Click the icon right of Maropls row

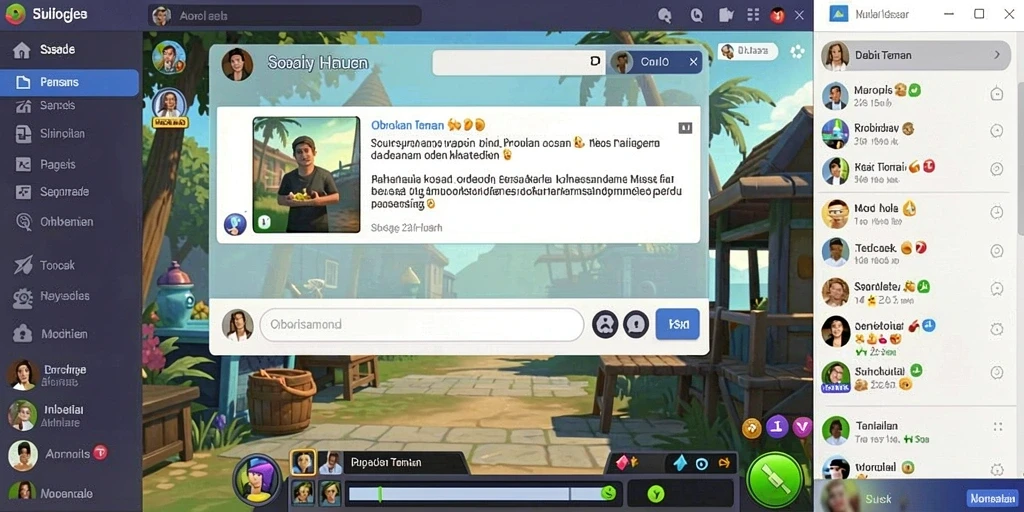[x=997, y=93]
